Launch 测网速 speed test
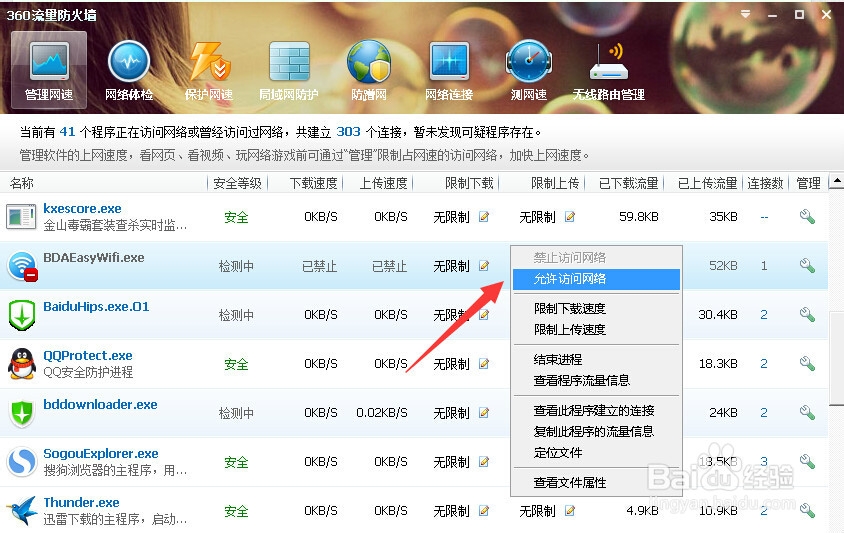The image size is (844, 533). [529, 70]
